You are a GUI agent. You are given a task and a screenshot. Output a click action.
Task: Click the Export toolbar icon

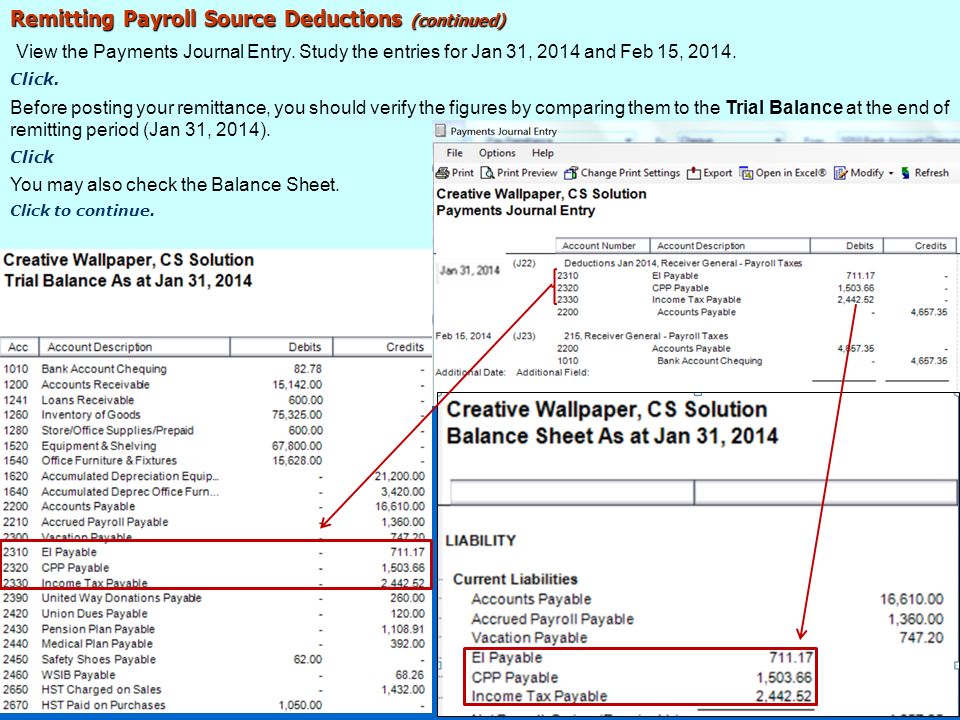tap(694, 173)
